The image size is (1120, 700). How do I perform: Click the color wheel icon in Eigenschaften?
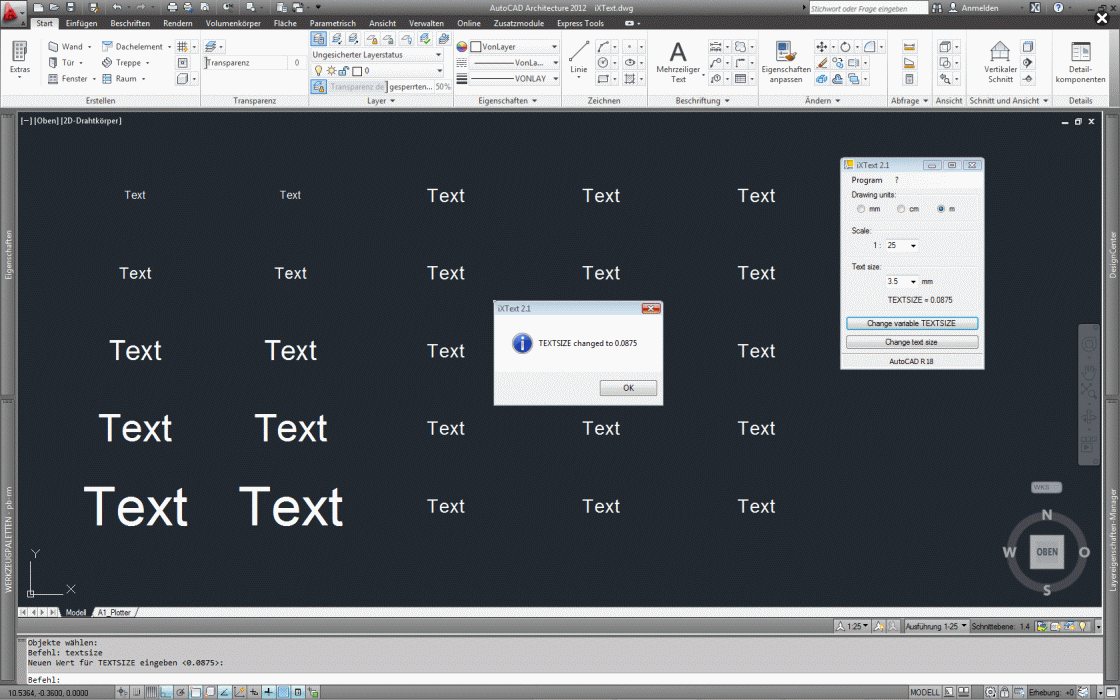[461, 46]
